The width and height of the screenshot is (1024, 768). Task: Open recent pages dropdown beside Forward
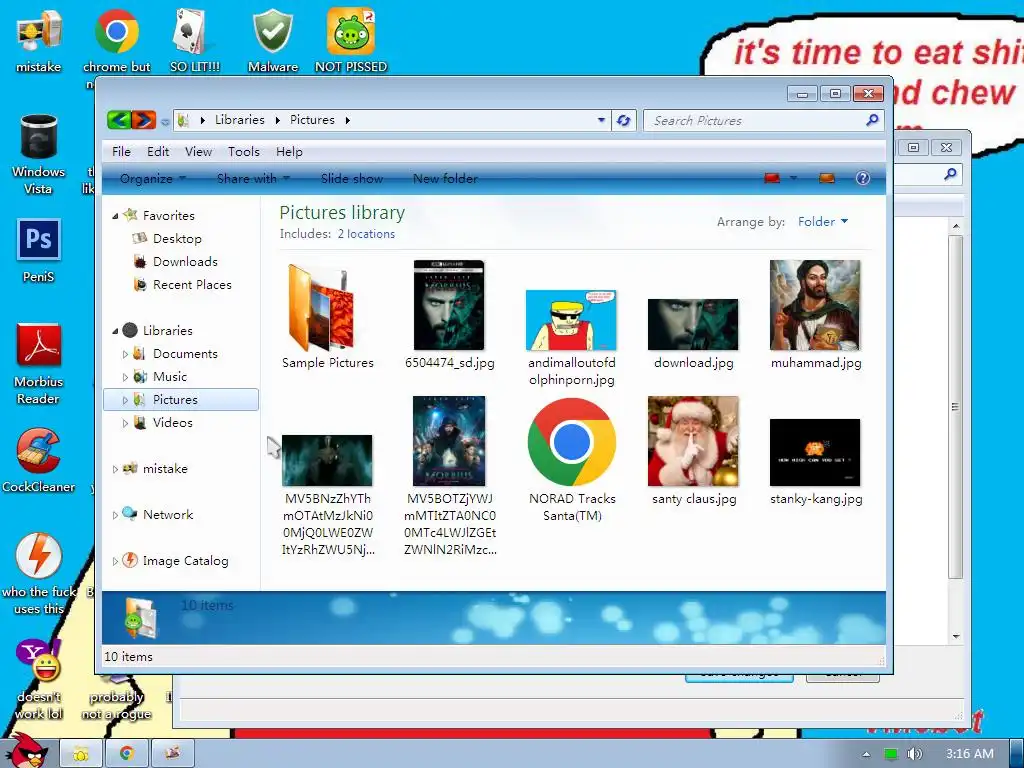(x=165, y=121)
